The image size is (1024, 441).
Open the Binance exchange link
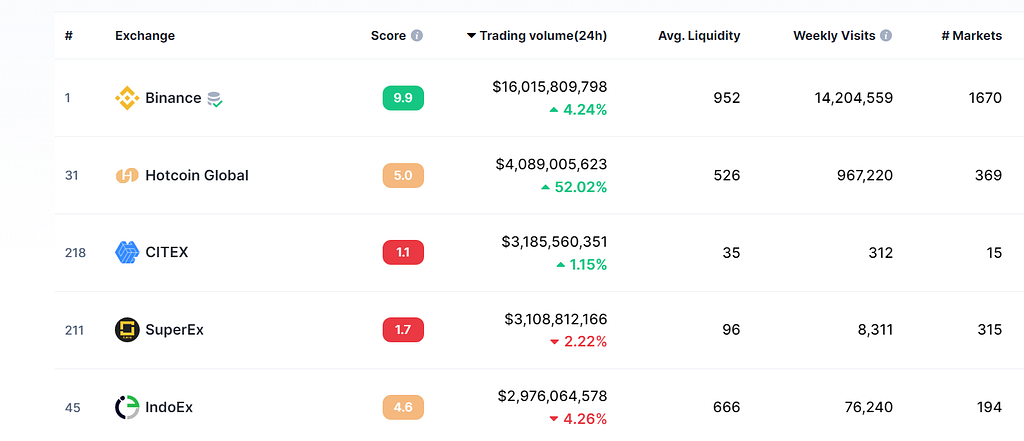tap(173, 98)
